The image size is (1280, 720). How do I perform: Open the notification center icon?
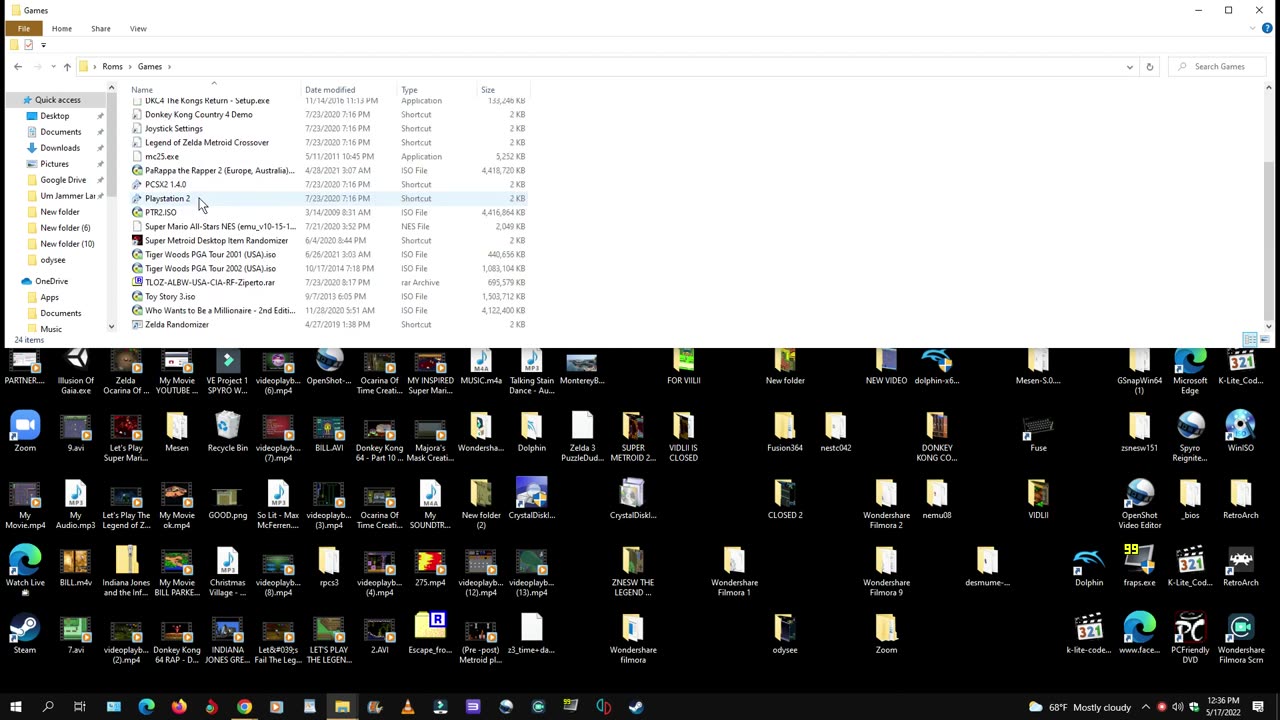(x=1258, y=707)
